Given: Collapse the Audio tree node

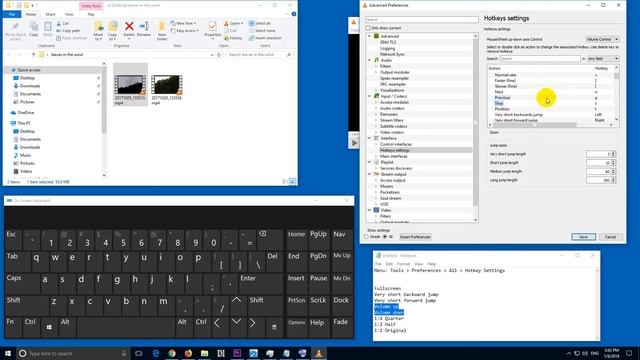Looking at the screenshot, I should tap(369, 60).
